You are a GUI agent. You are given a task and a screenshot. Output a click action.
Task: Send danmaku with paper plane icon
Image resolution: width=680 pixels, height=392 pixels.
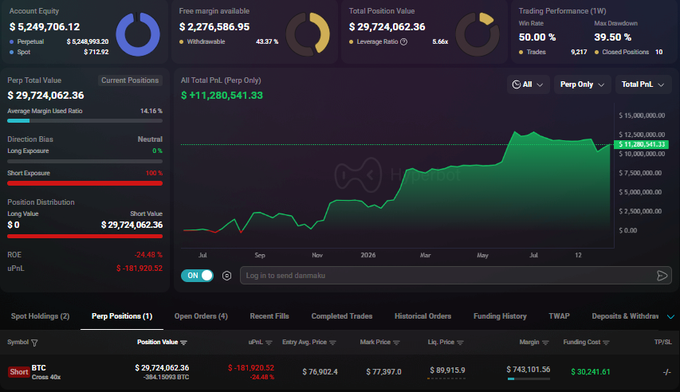click(x=662, y=276)
